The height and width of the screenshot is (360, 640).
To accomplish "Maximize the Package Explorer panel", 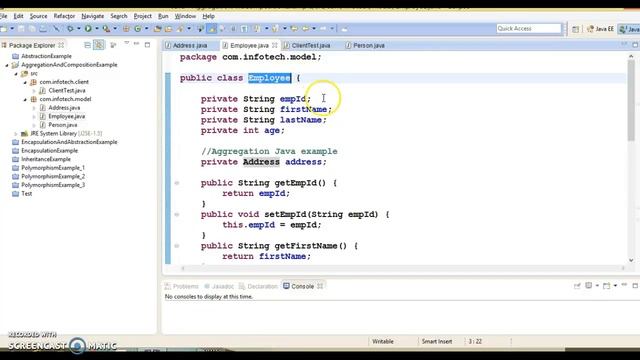I will (x=147, y=44).
